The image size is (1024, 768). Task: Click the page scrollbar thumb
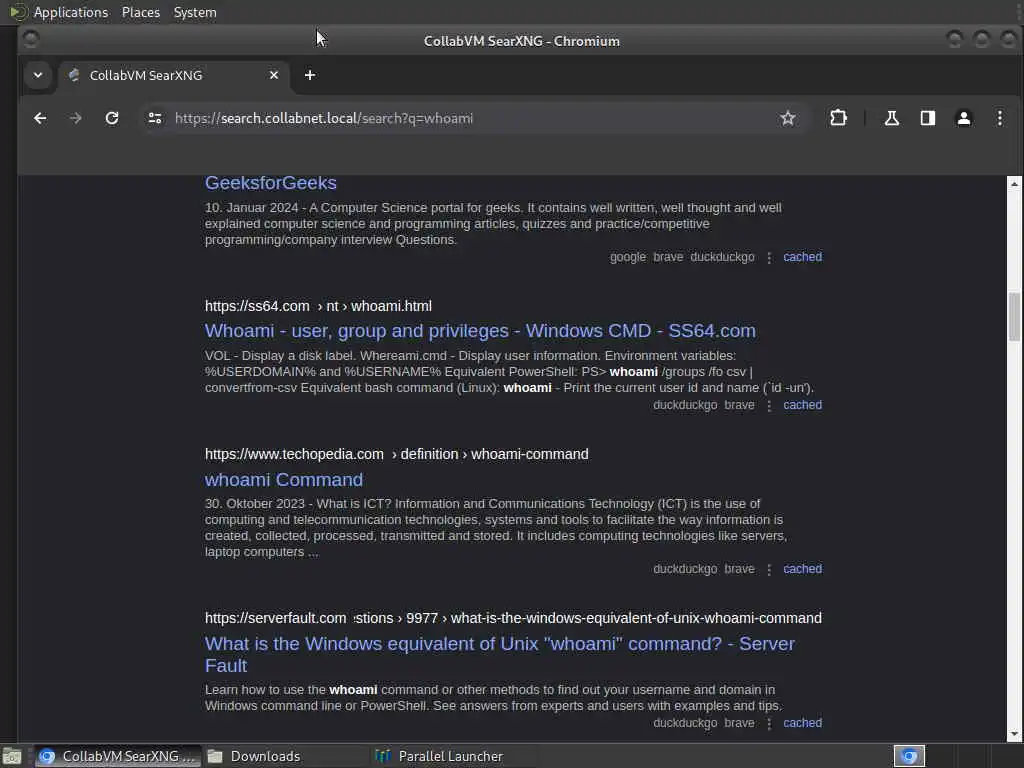coord(1014,317)
